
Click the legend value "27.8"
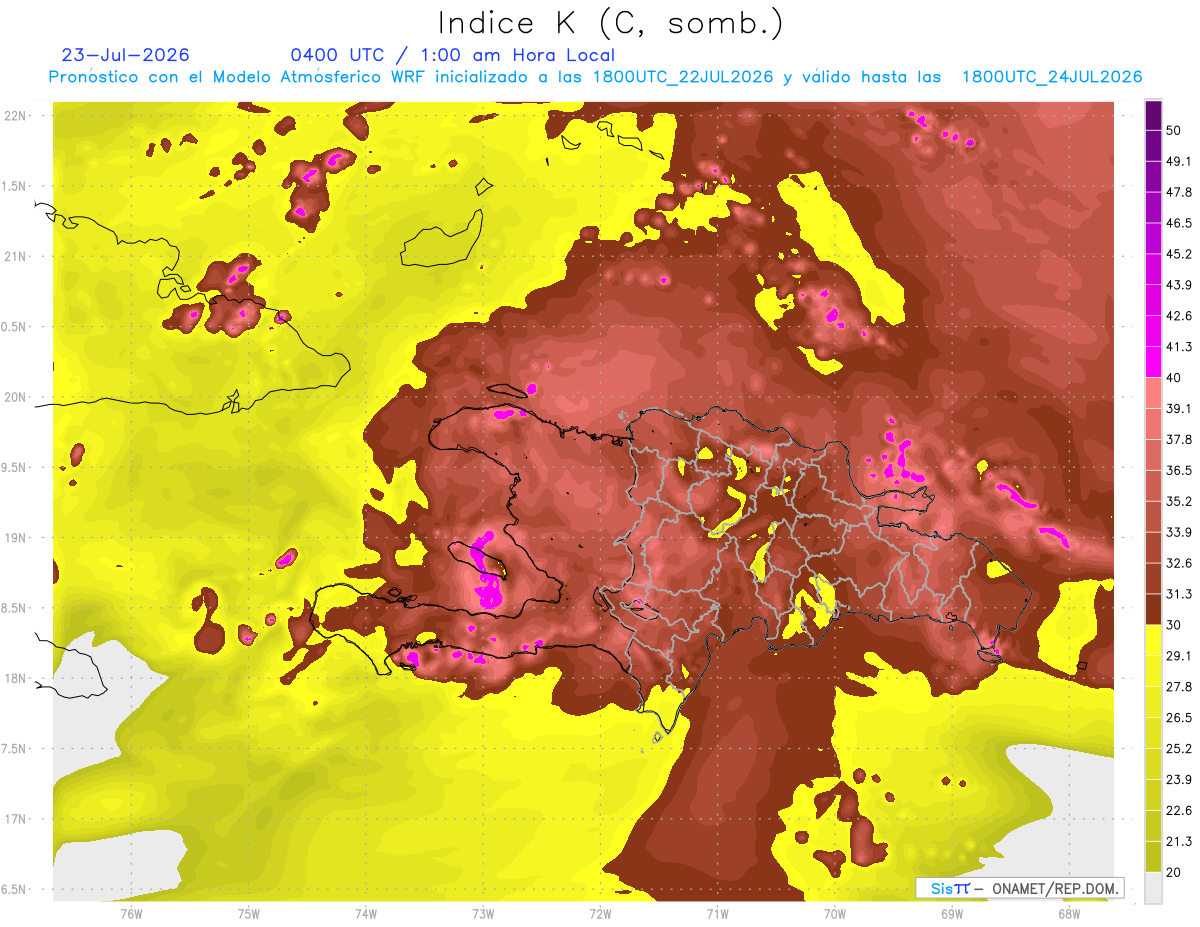click(x=1178, y=687)
